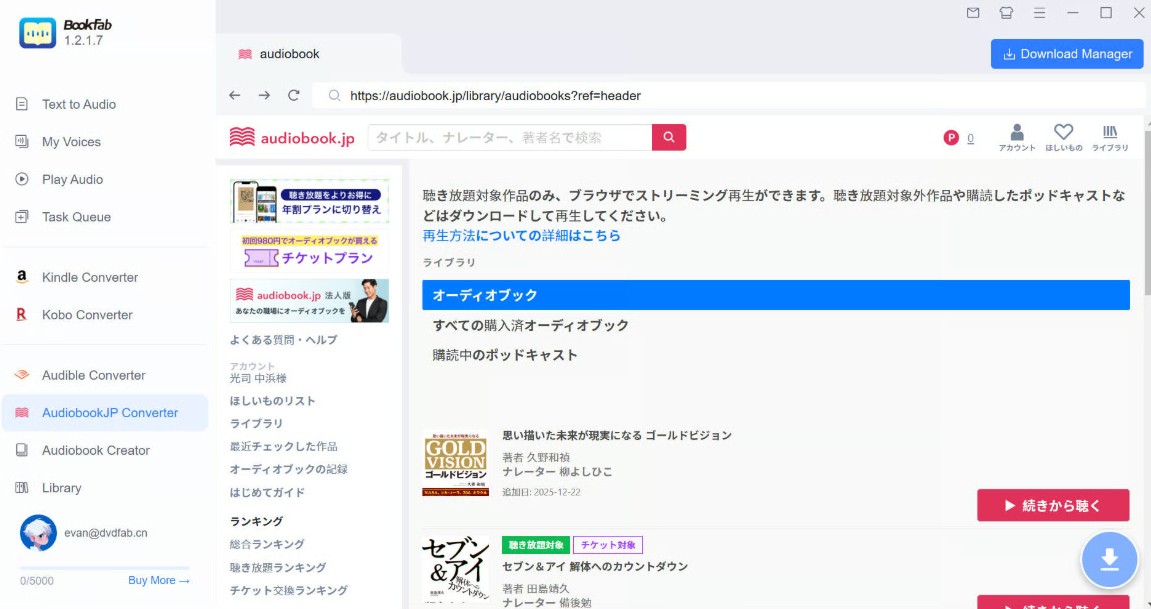This screenshot has width=1151, height=609.
Task: Open the Download Manager
Action: click(1066, 54)
